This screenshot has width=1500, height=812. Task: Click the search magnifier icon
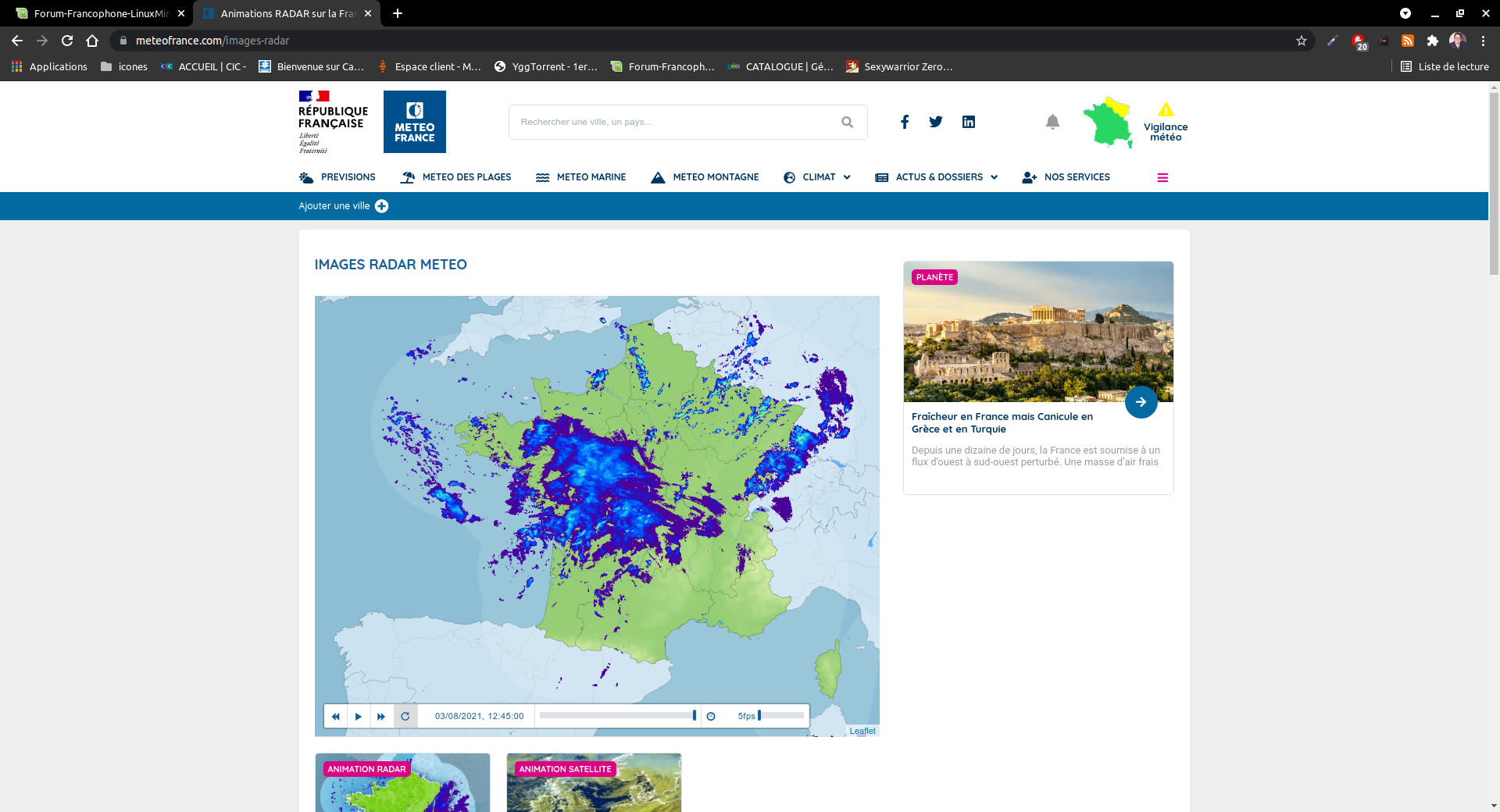(x=848, y=122)
